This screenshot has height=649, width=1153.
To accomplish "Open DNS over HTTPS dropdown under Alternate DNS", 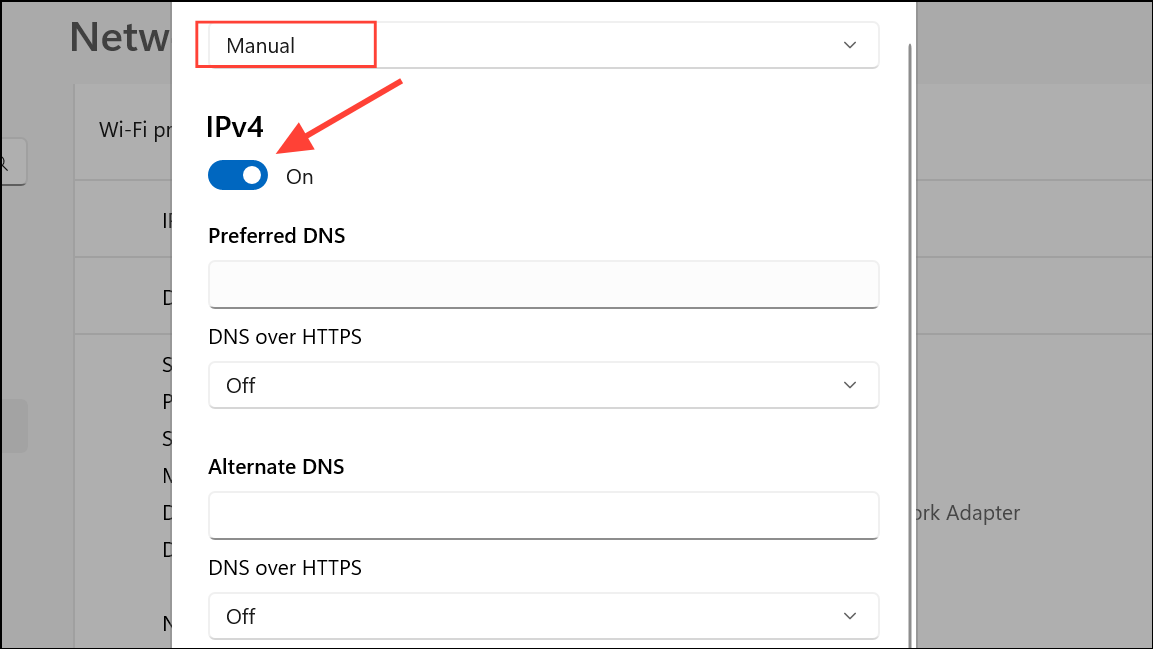I will pos(543,616).
